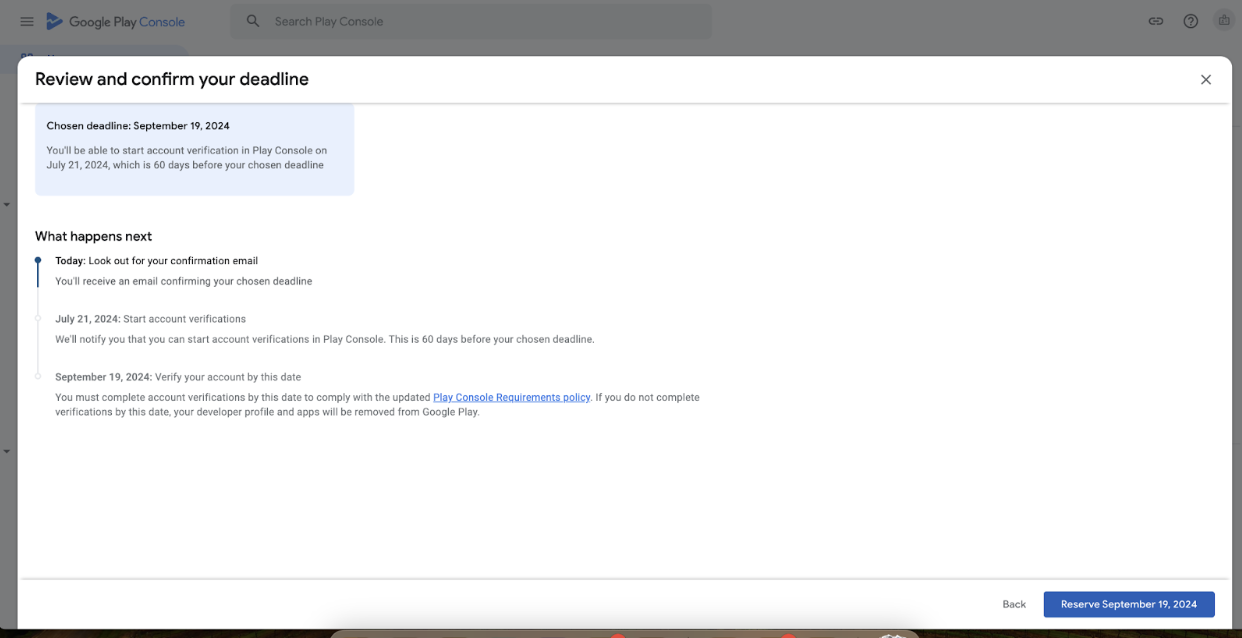Click the Back button
1242x638 pixels.
point(1014,604)
